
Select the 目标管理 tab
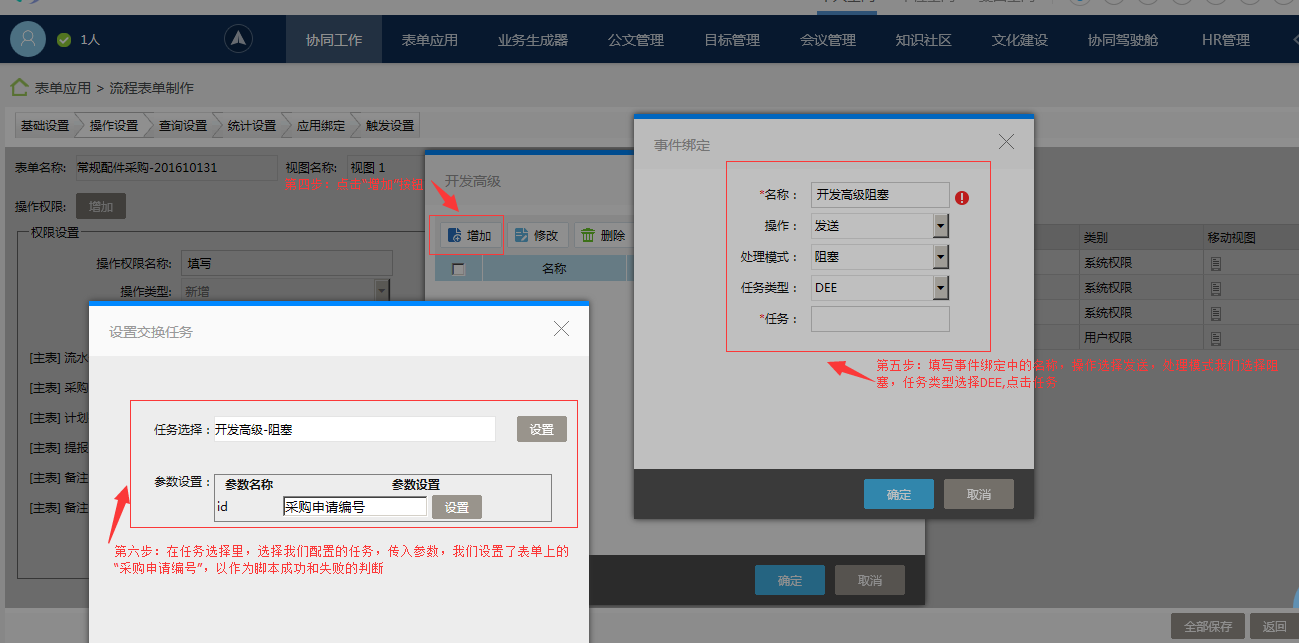732,40
